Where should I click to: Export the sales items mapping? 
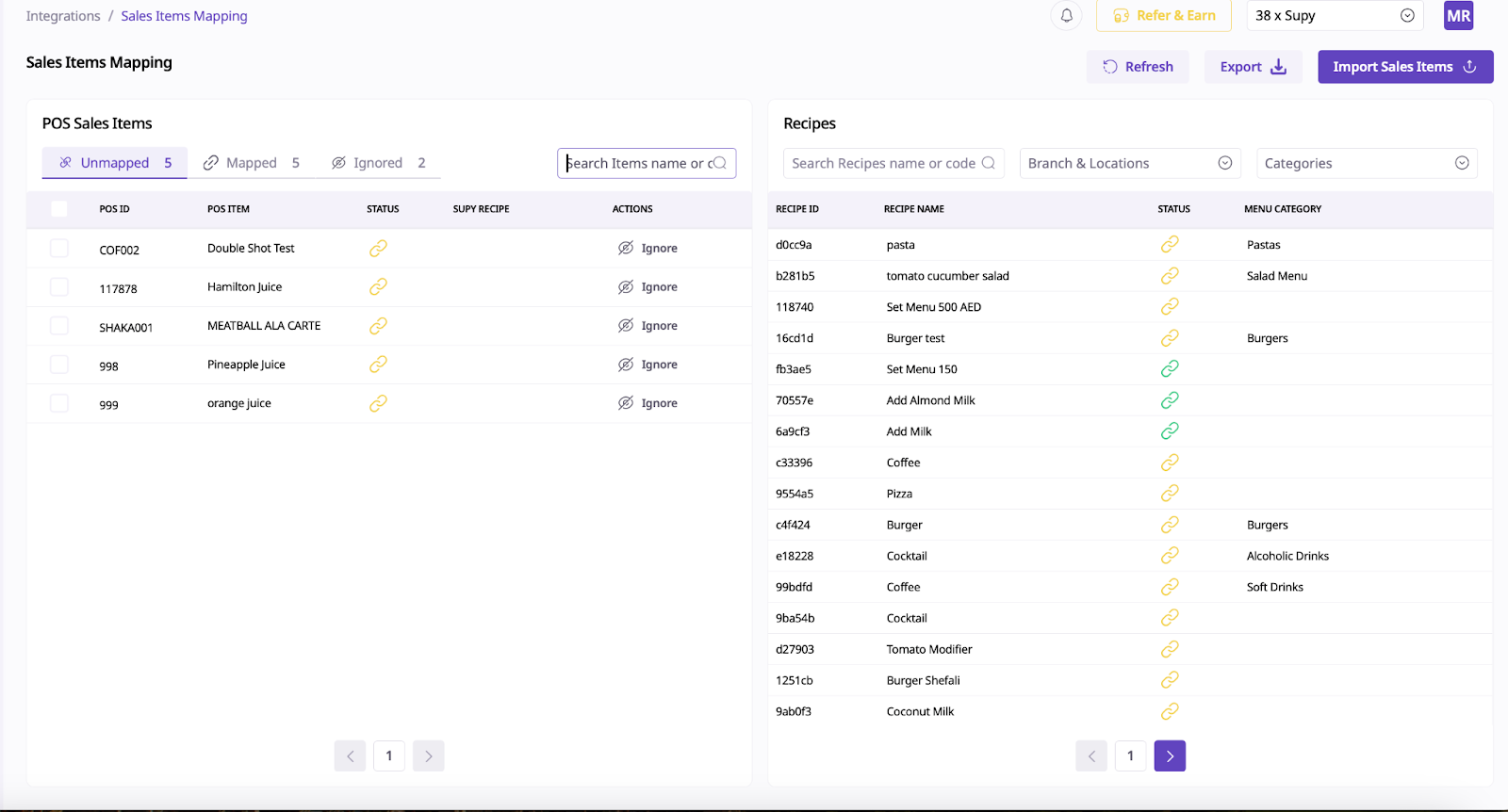click(x=1254, y=67)
